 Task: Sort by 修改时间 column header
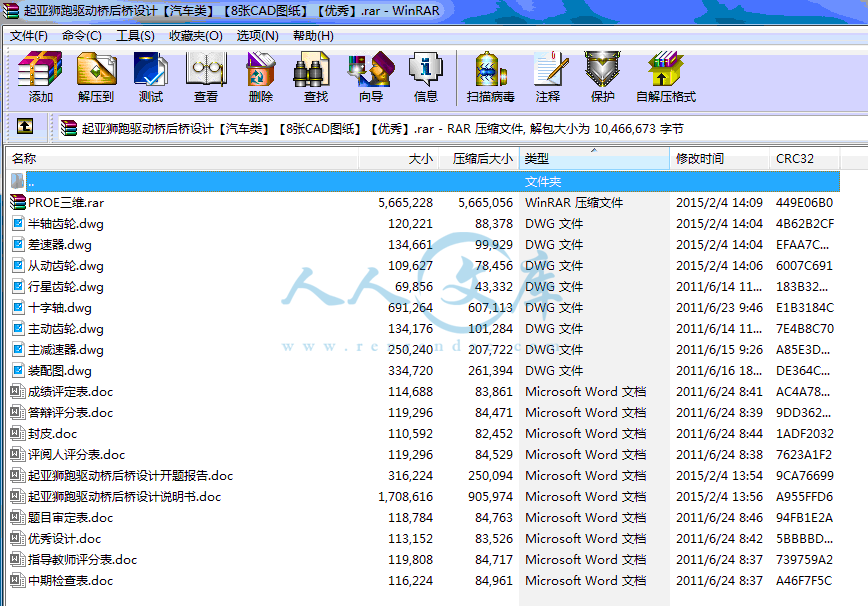click(x=720, y=159)
